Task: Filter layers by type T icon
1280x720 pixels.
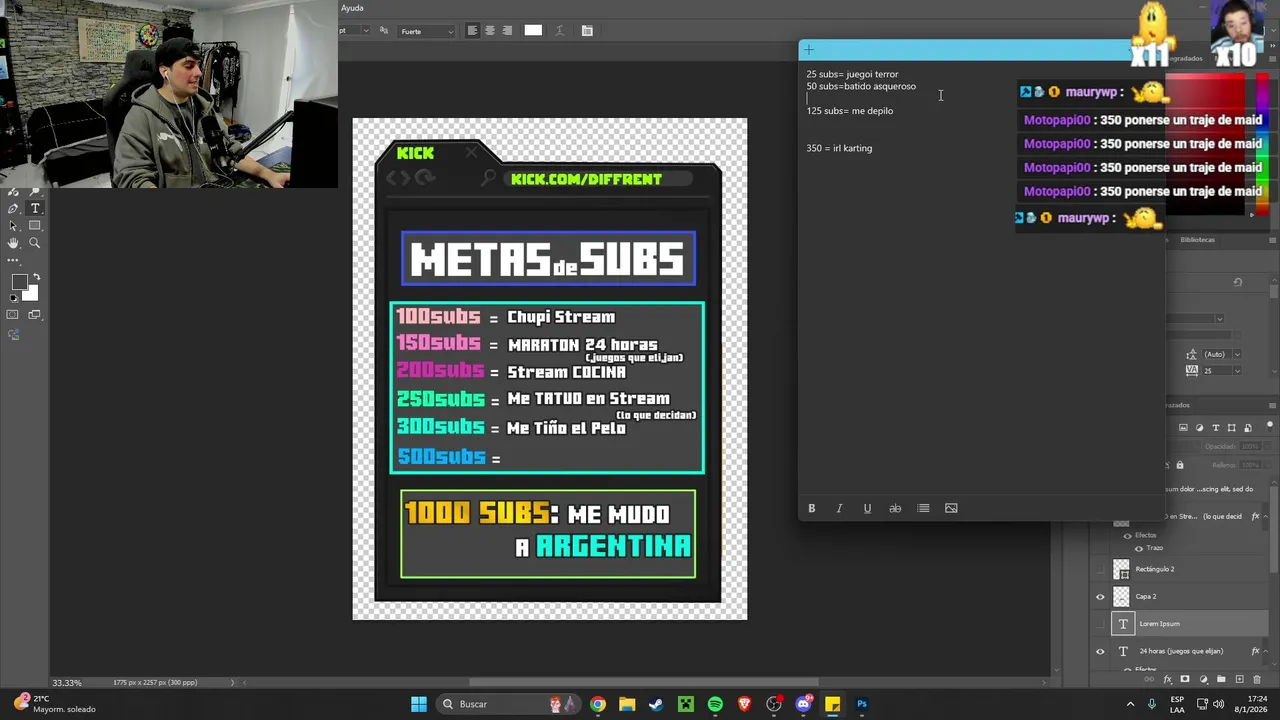Action: click(1216, 428)
